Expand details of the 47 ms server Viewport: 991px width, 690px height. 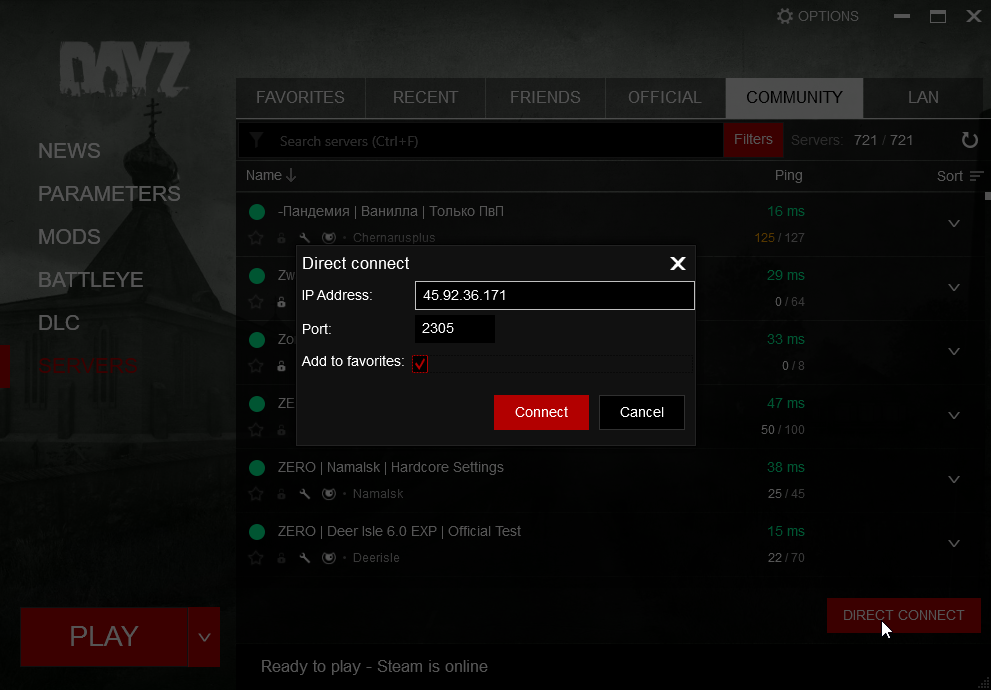coord(954,415)
